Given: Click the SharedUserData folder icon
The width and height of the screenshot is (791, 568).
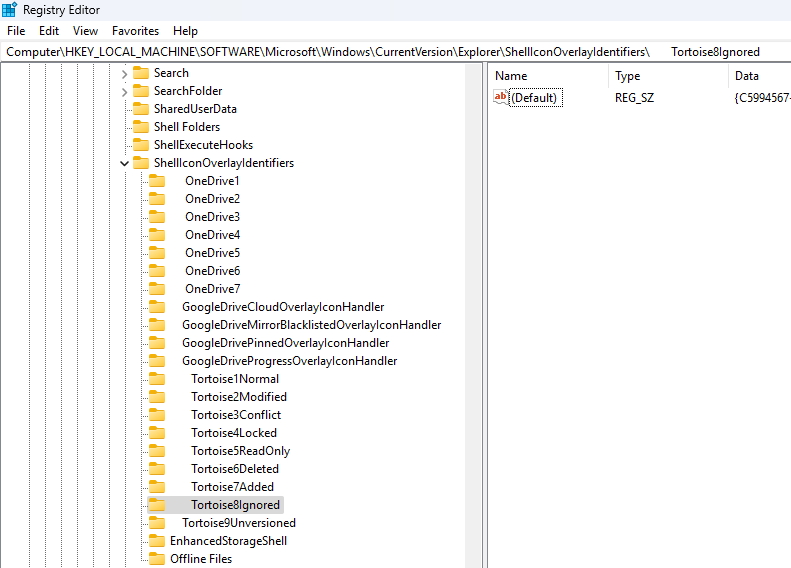Looking at the screenshot, I should pyautogui.click(x=141, y=109).
